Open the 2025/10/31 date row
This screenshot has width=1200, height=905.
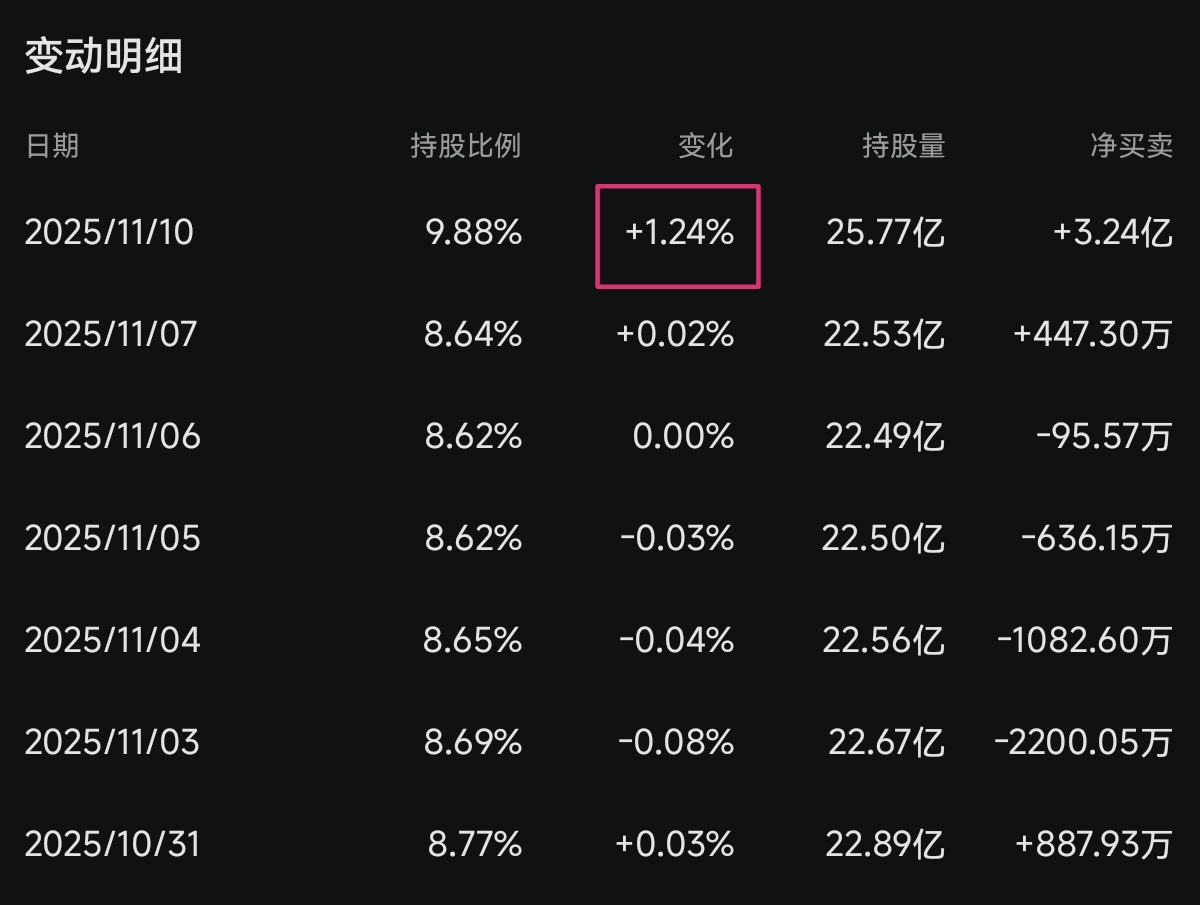coord(112,844)
